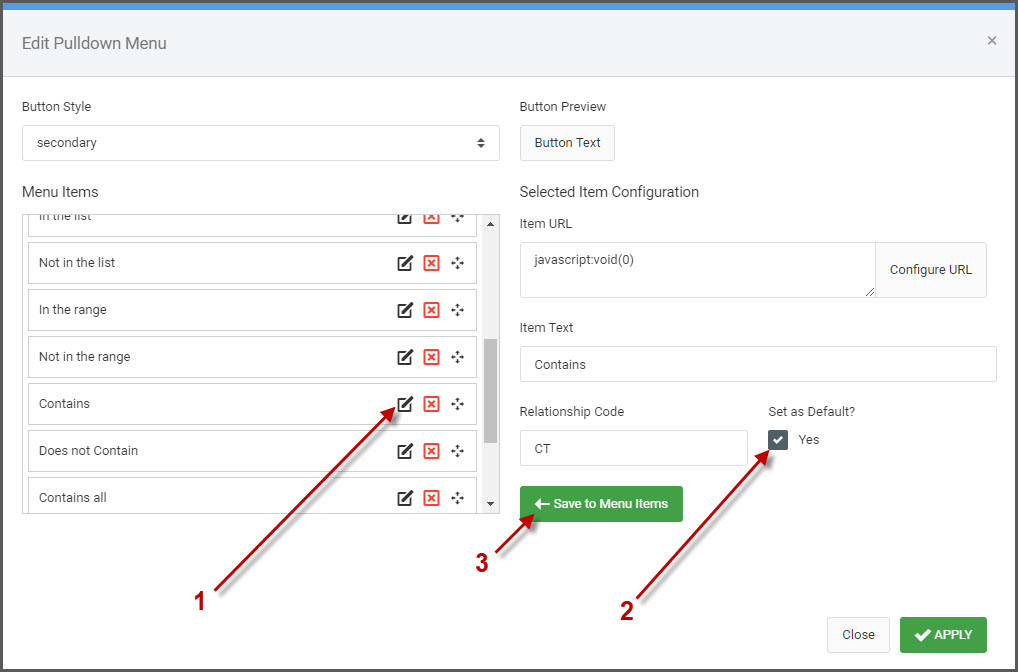The width and height of the screenshot is (1018, 672).
Task: Delete the Contains menu item
Action: (431, 404)
